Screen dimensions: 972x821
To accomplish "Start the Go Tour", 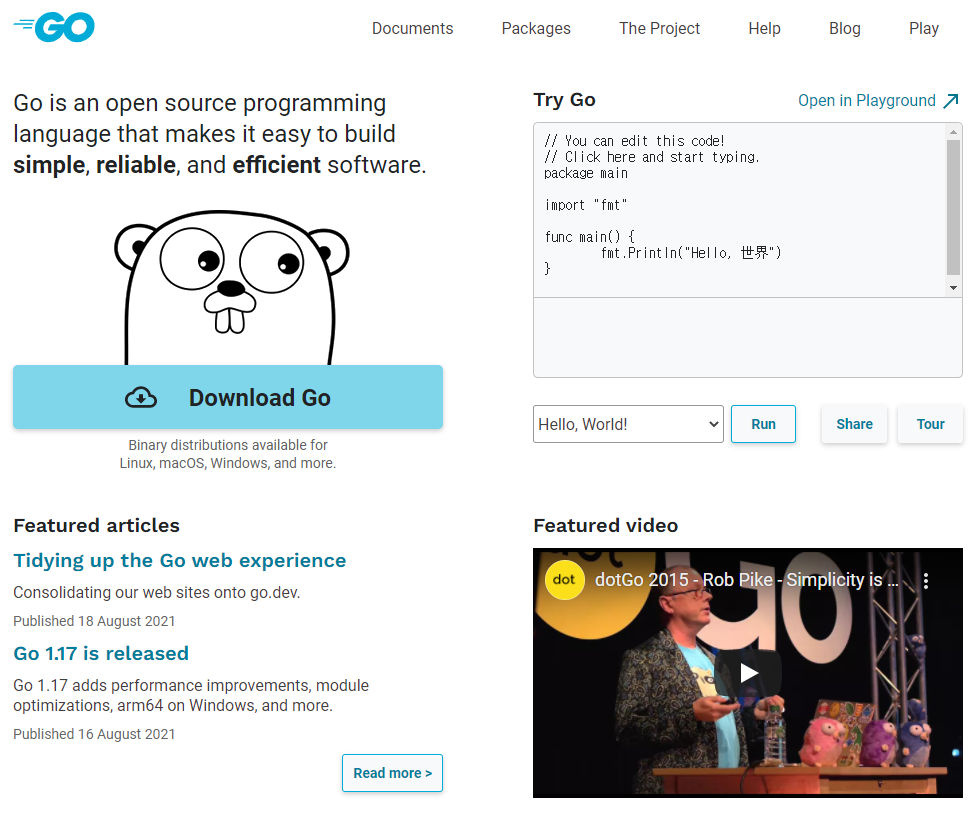I will [930, 424].
